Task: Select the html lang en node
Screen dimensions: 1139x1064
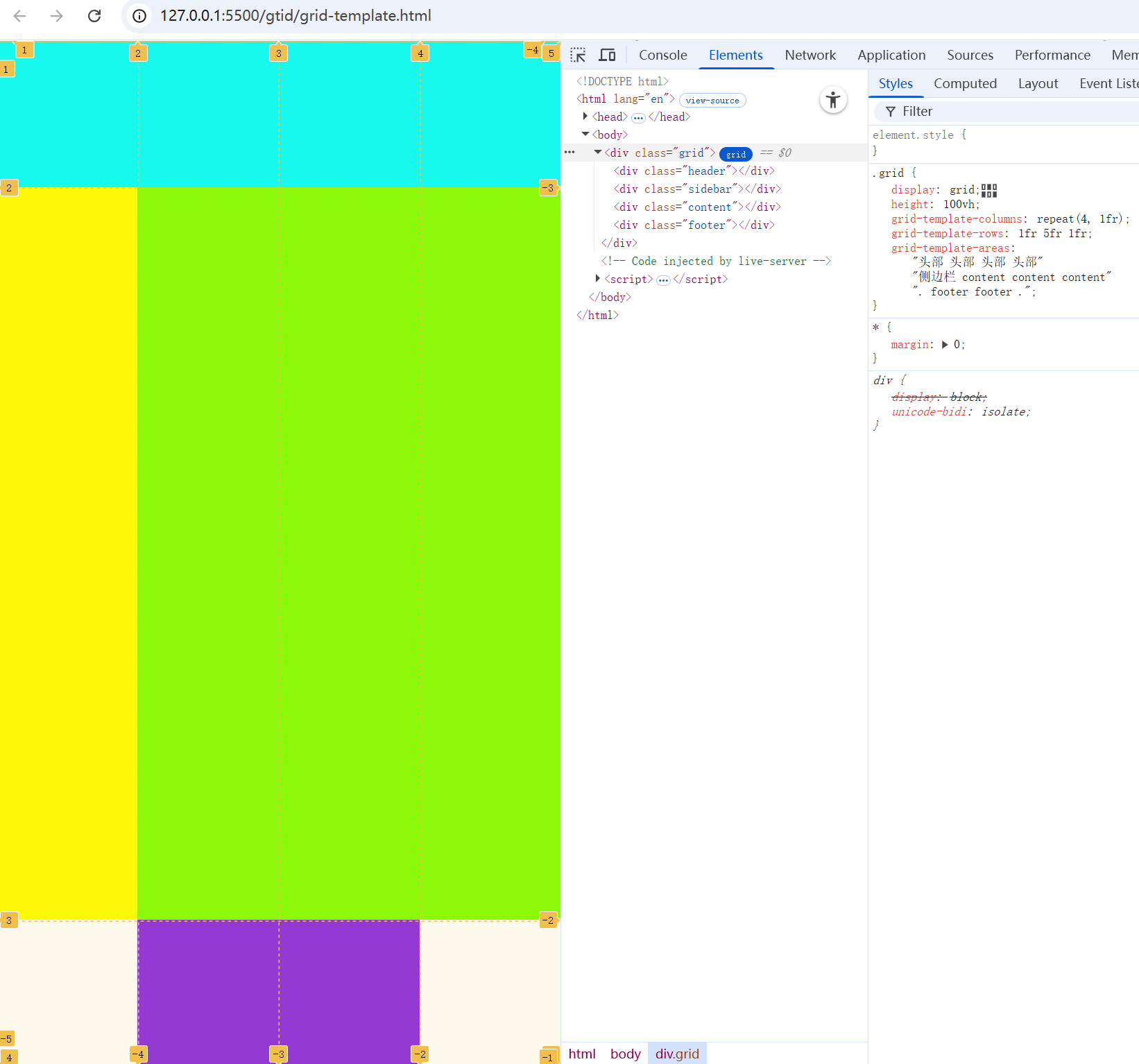Action: click(626, 99)
